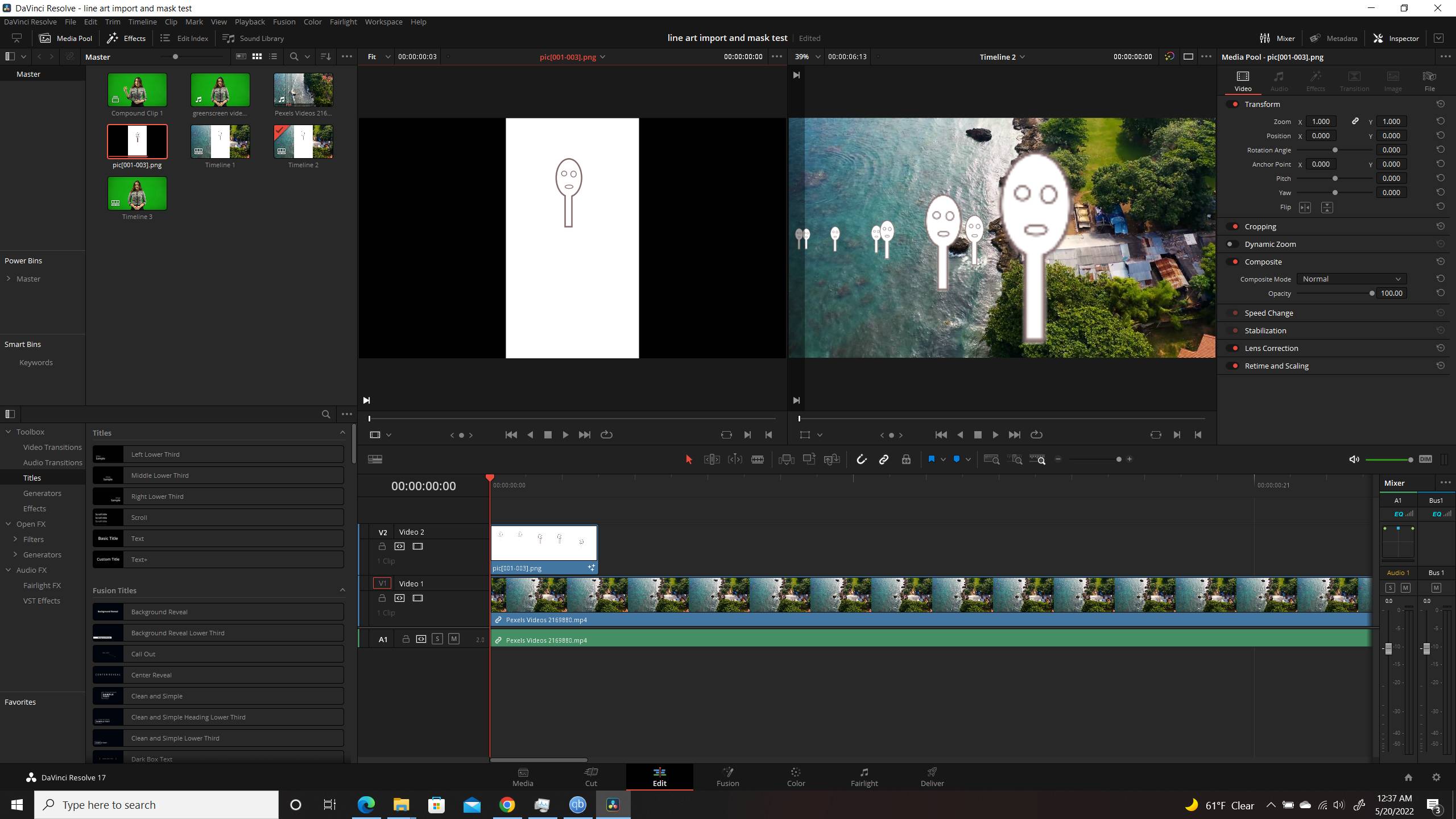Screen dimensions: 1456x819
Task: Open the Timeline 2 name dropdown
Action: (x=1002, y=57)
